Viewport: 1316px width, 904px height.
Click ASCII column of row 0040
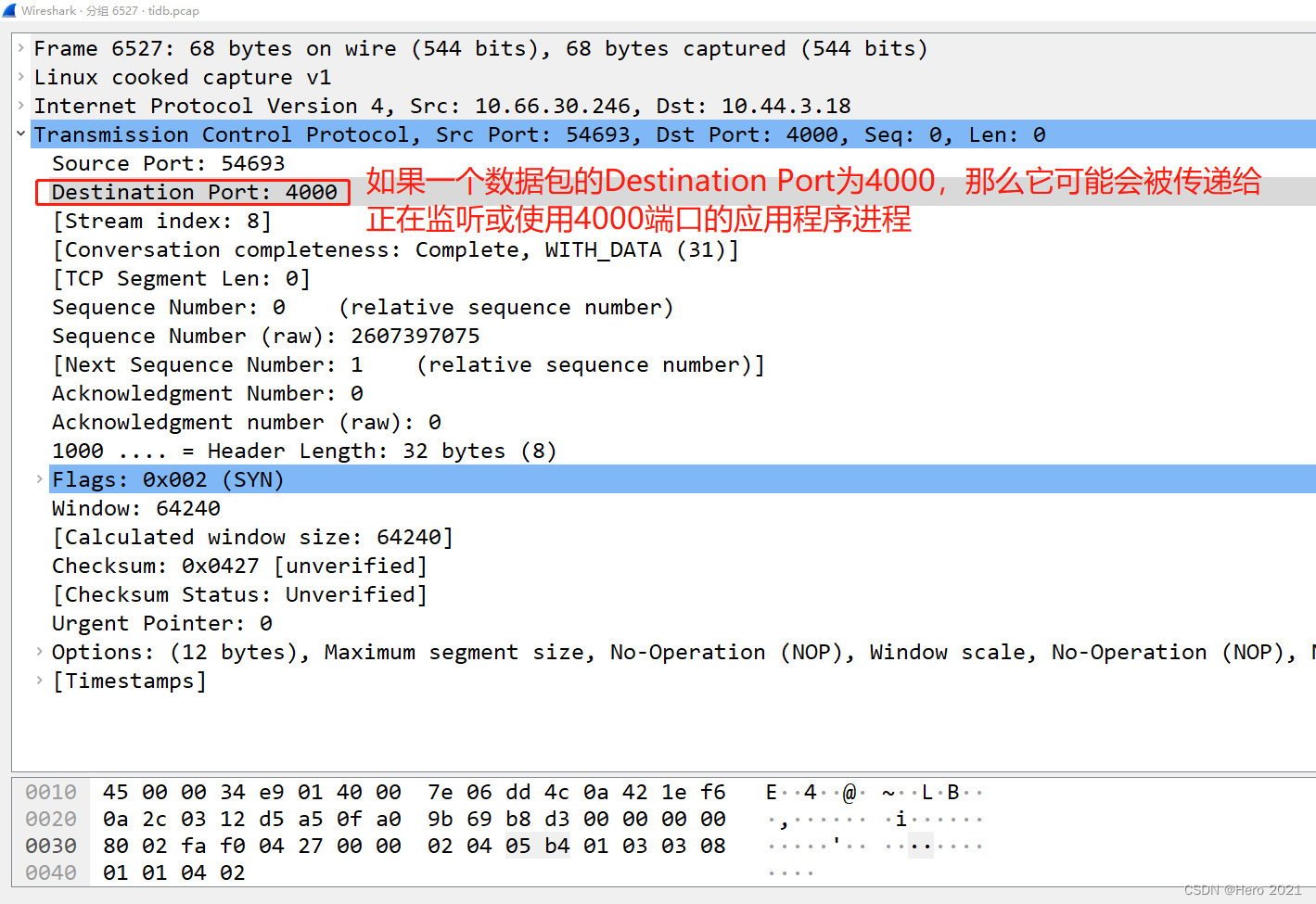point(791,872)
